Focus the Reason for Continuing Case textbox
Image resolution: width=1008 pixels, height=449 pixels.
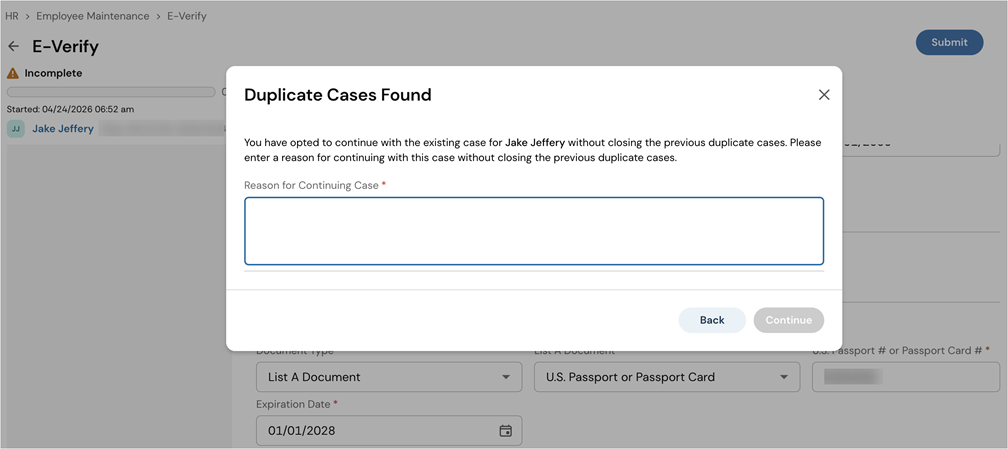534,231
